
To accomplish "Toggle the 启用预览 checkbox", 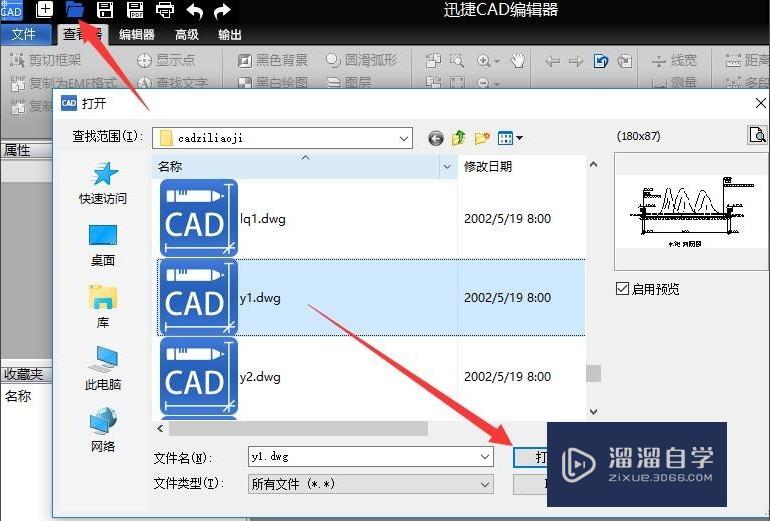I will click(622, 289).
